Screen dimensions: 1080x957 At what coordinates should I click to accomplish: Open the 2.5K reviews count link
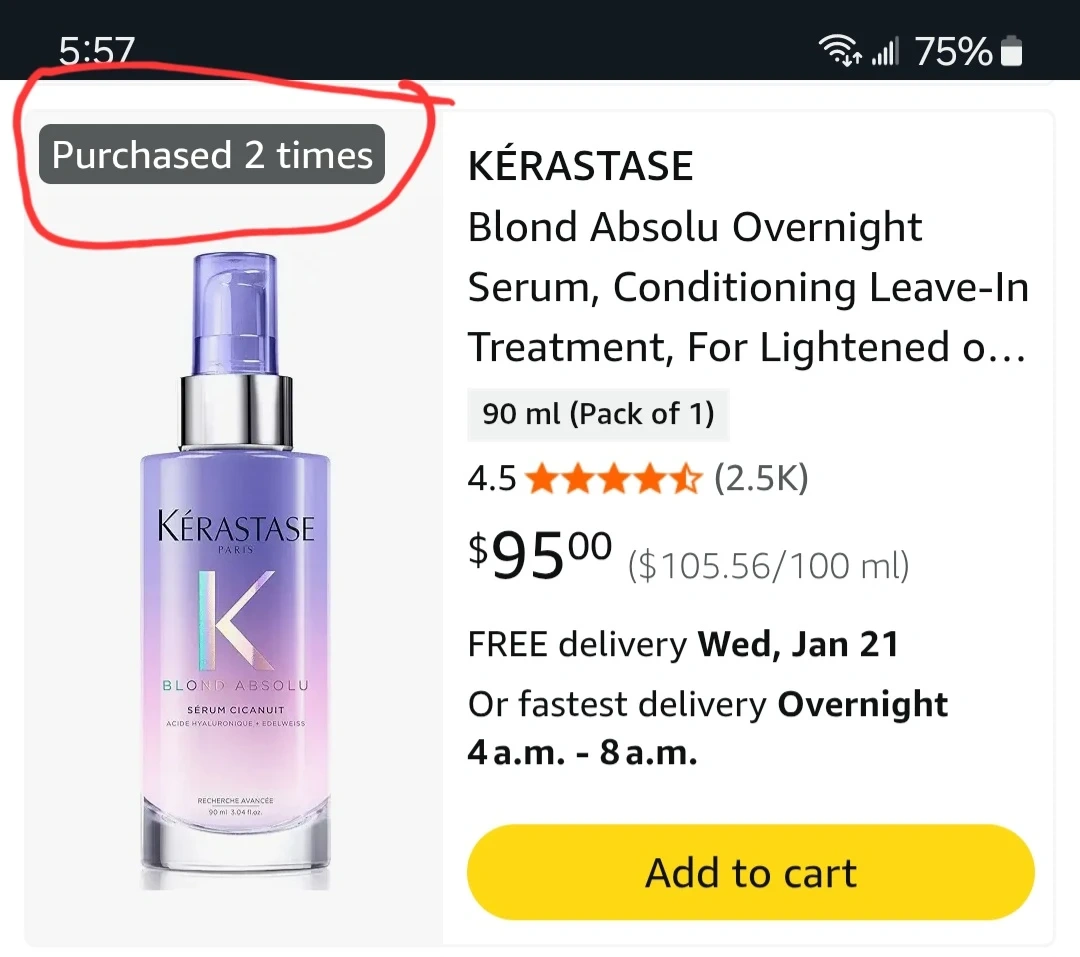click(x=760, y=480)
